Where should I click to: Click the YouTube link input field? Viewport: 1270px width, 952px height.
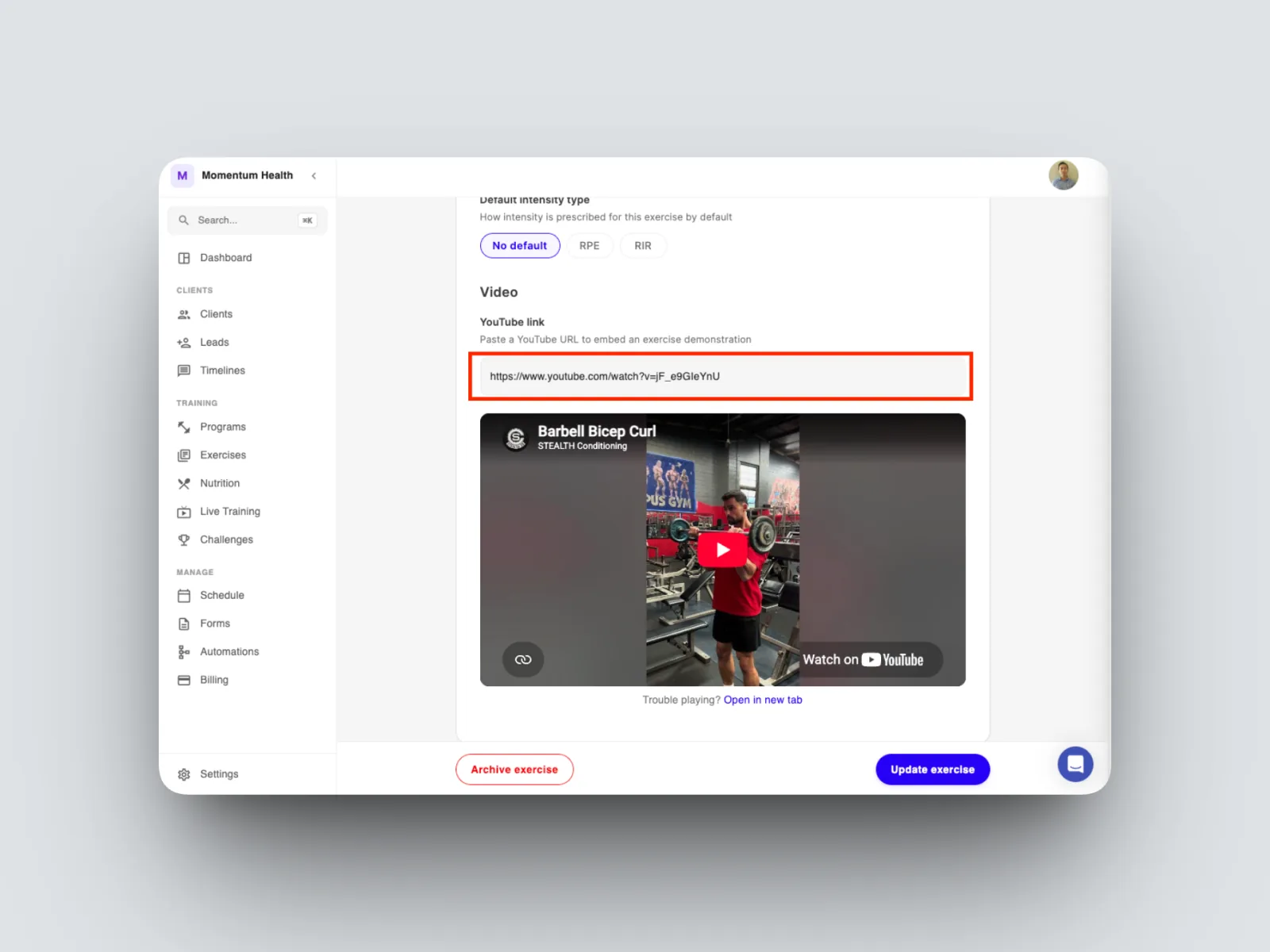point(721,376)
